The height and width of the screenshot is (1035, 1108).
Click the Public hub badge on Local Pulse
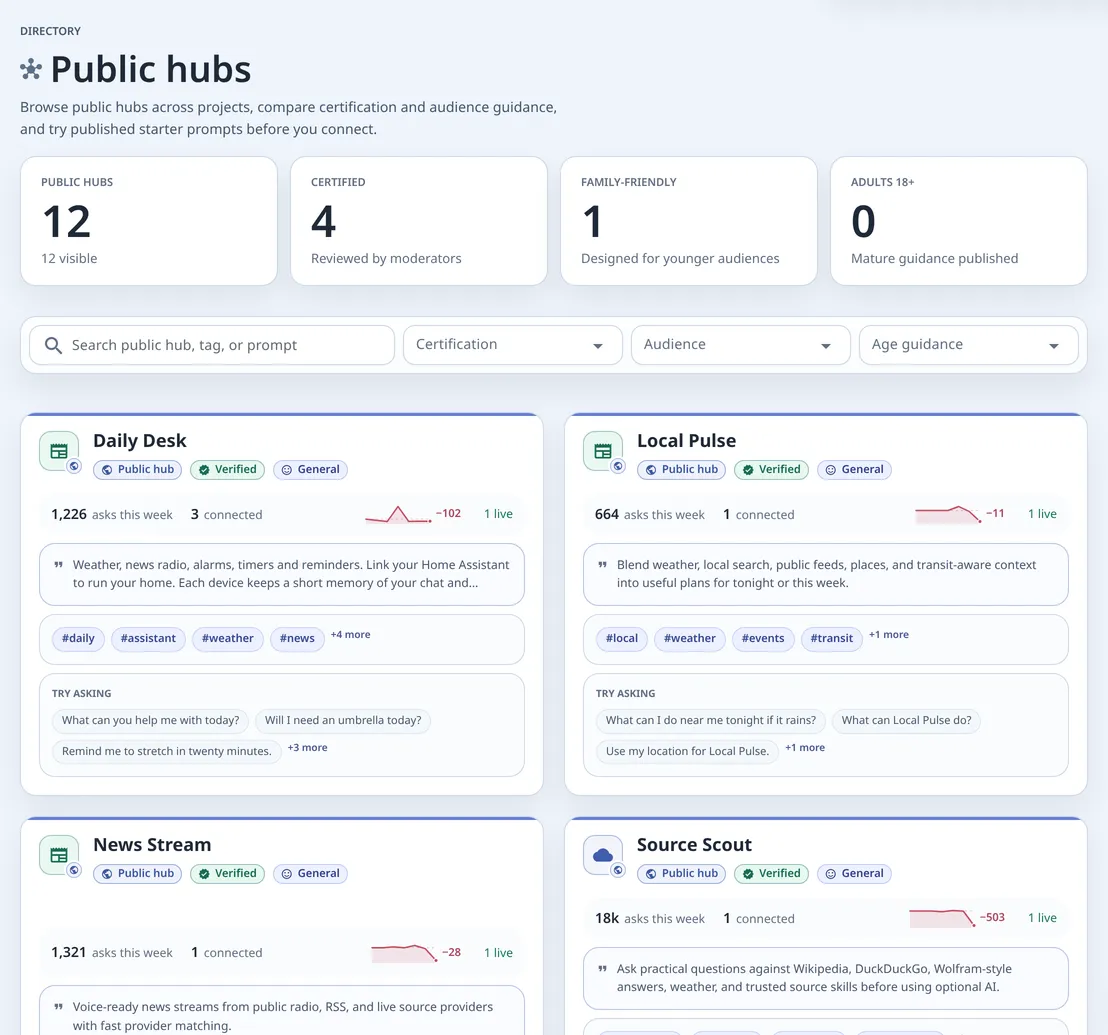(681, 470)
